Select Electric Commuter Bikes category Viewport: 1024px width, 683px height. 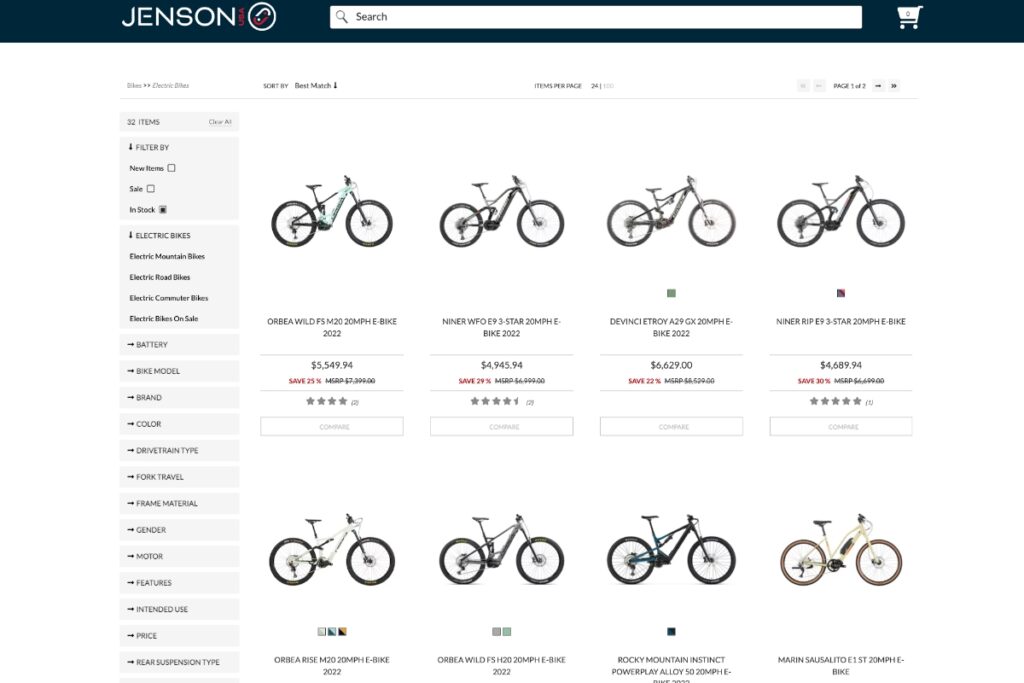168,298
